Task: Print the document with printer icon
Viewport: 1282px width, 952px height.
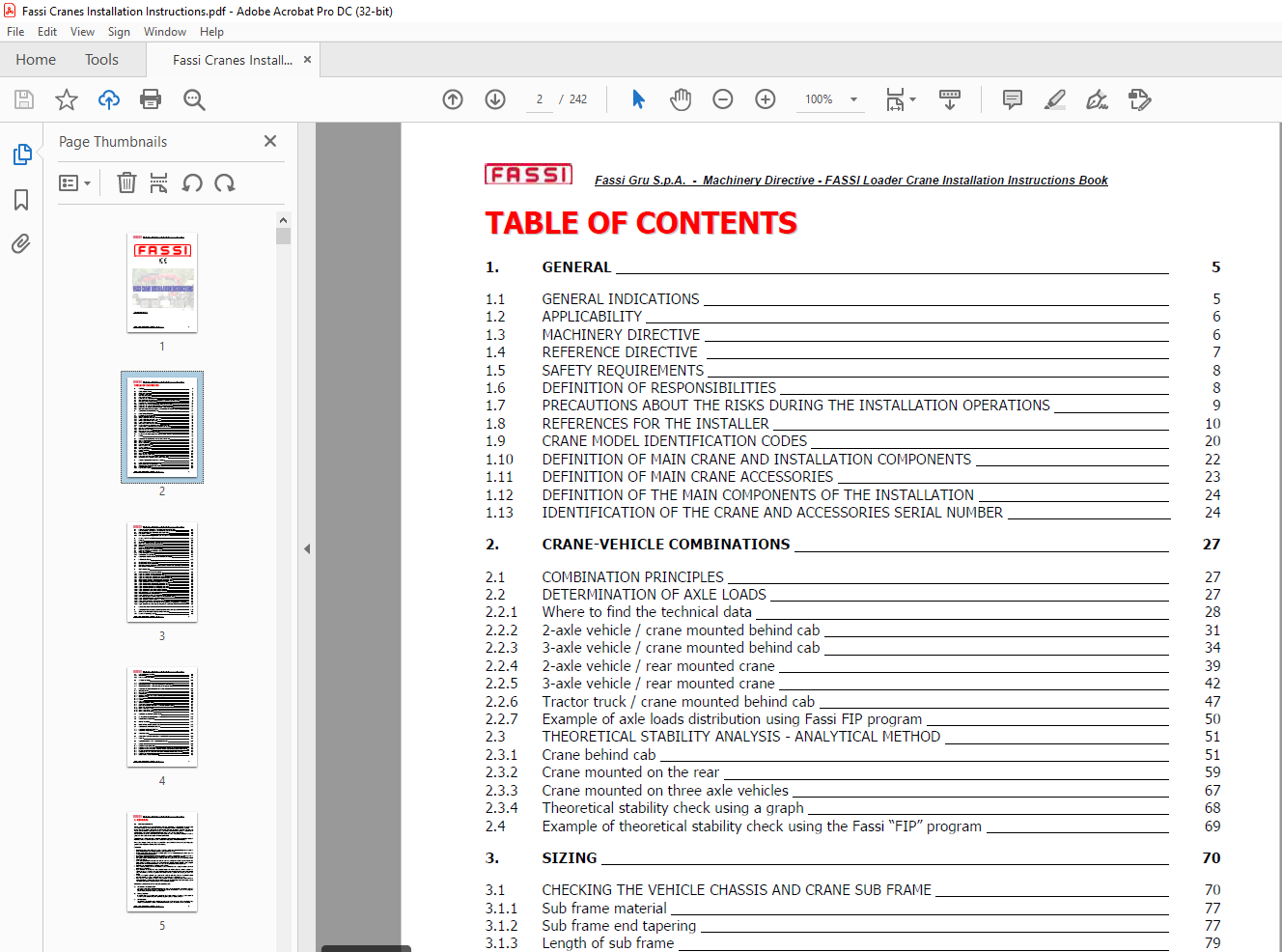Action: 151,99
